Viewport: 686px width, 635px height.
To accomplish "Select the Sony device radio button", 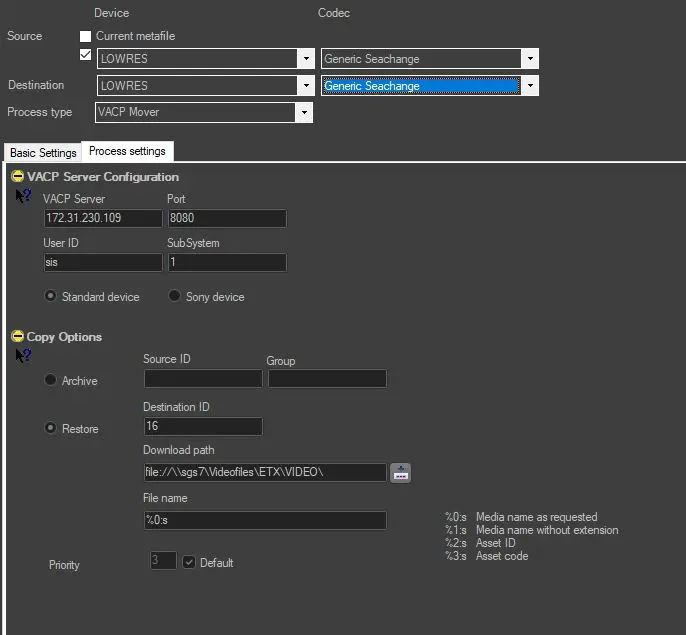I will coord(175,297).
